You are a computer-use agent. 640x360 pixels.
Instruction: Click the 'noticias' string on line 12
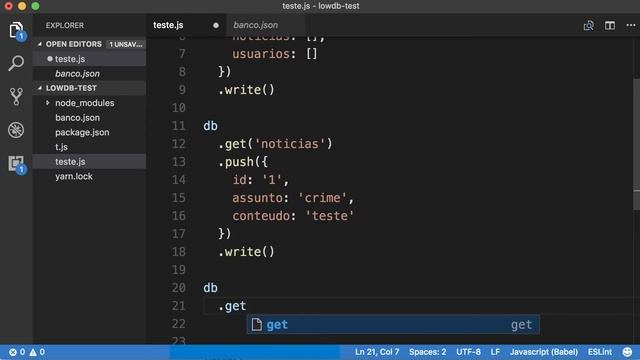[x=290, y=144]
